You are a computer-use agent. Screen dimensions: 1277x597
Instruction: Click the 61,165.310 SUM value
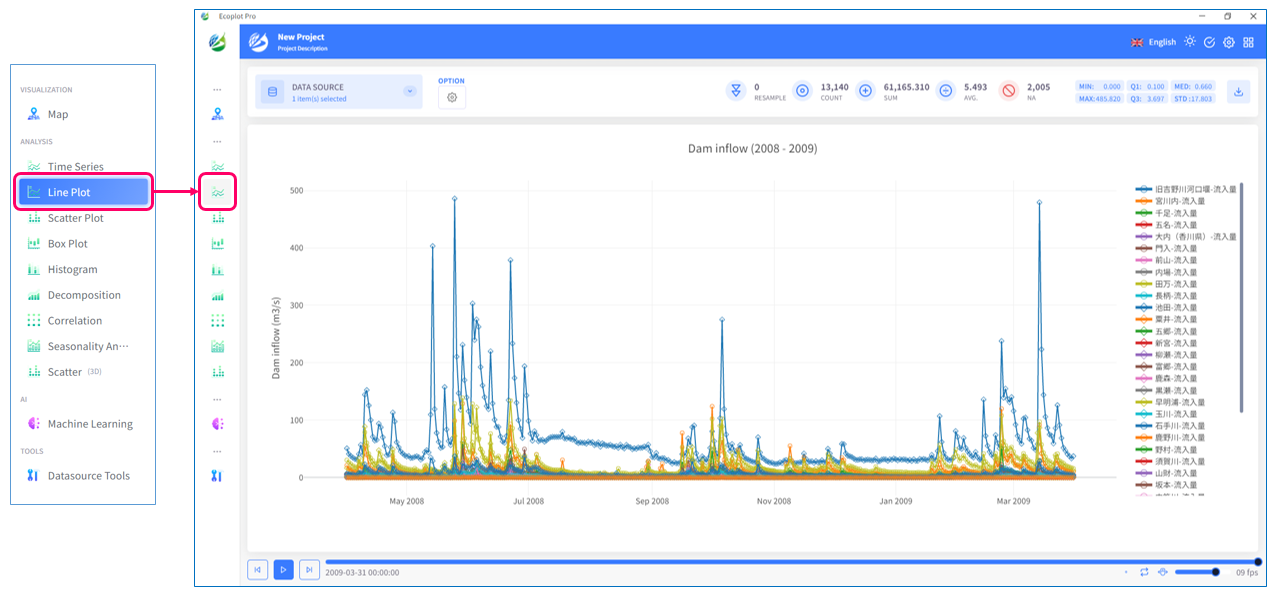906,87
